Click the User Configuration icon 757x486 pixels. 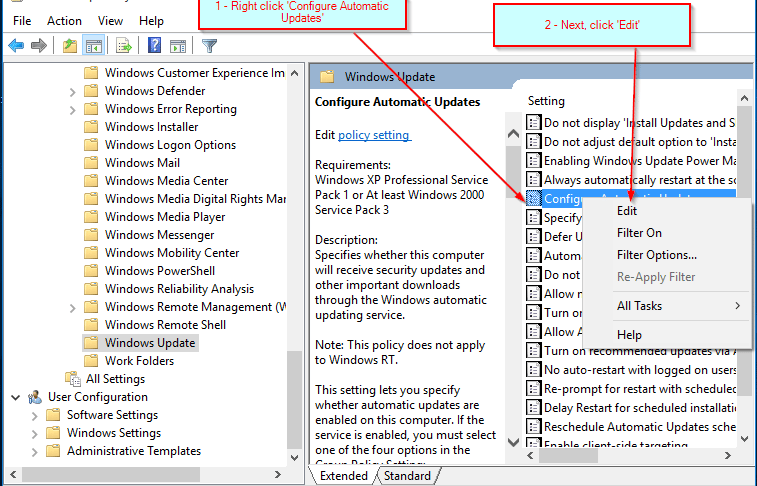point(35,397)
